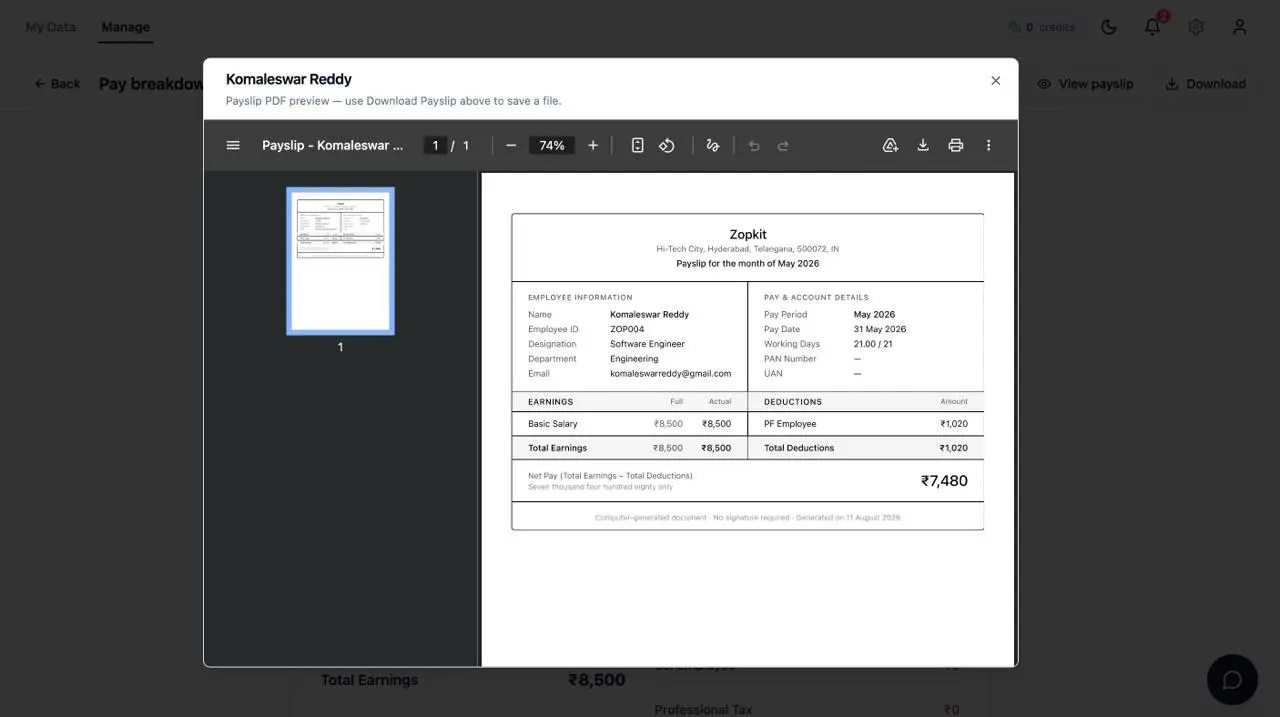Open the PDF viewer sidebar menu icon

click(x=233, y=145)
